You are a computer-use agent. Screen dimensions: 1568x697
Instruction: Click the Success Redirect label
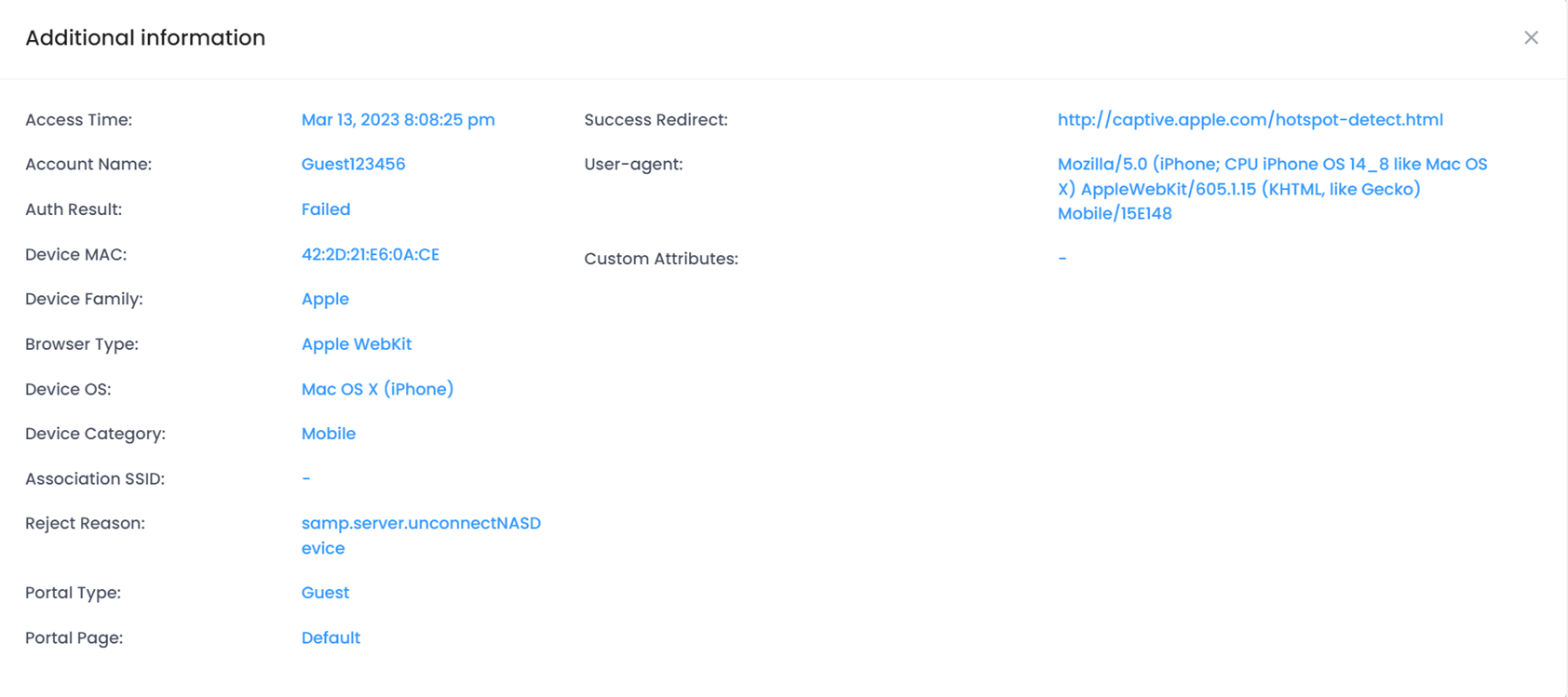656,120
